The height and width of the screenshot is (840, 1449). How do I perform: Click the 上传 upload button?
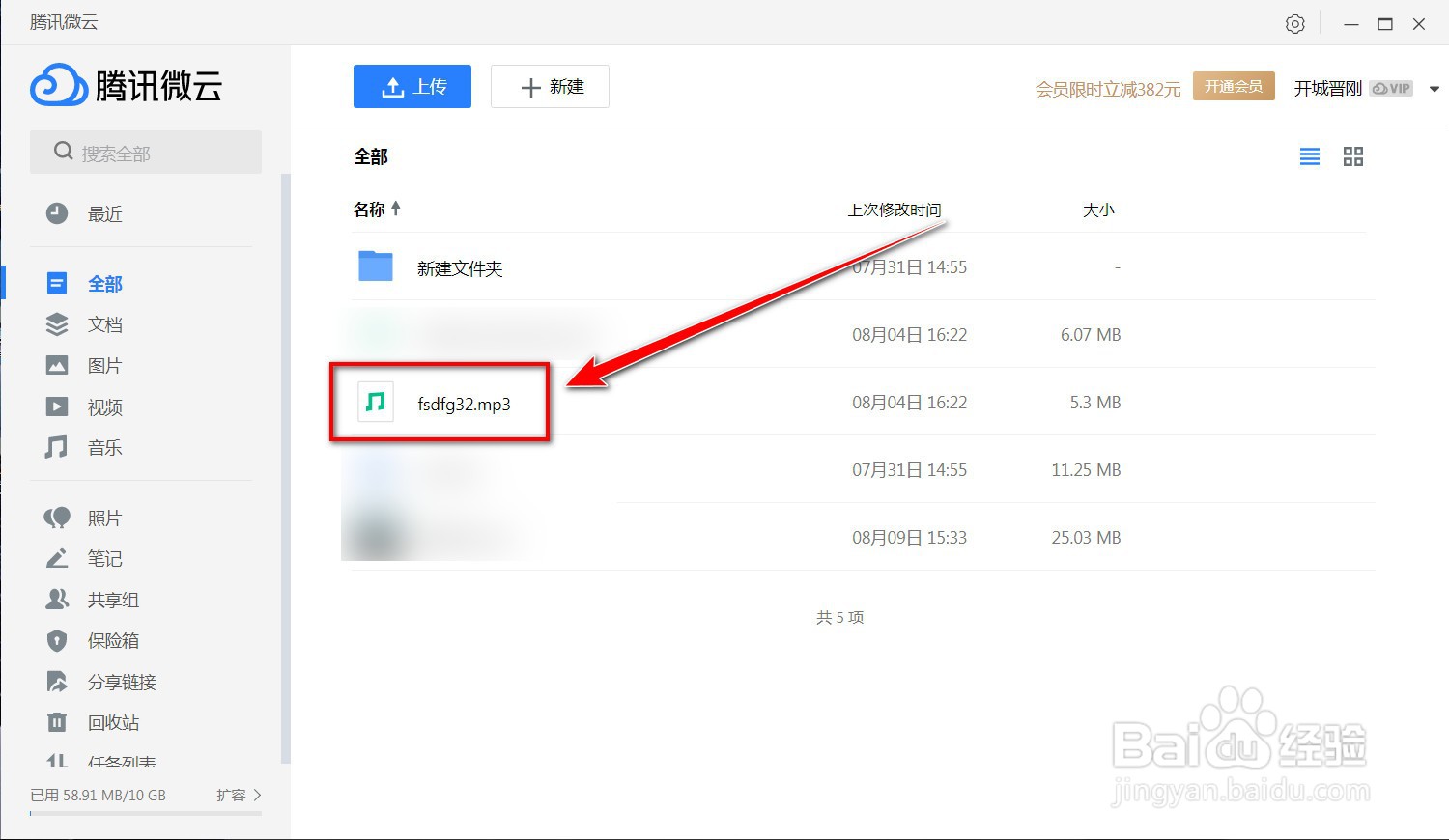click(412, 87)
